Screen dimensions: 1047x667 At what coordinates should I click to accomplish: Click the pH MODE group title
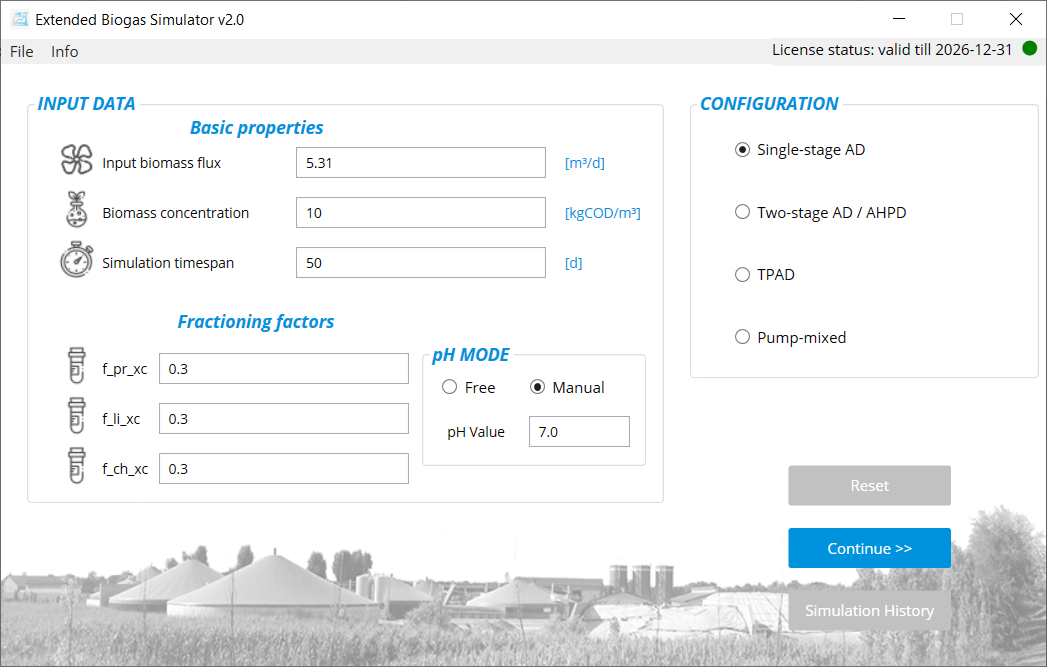[x=471, y=355]
